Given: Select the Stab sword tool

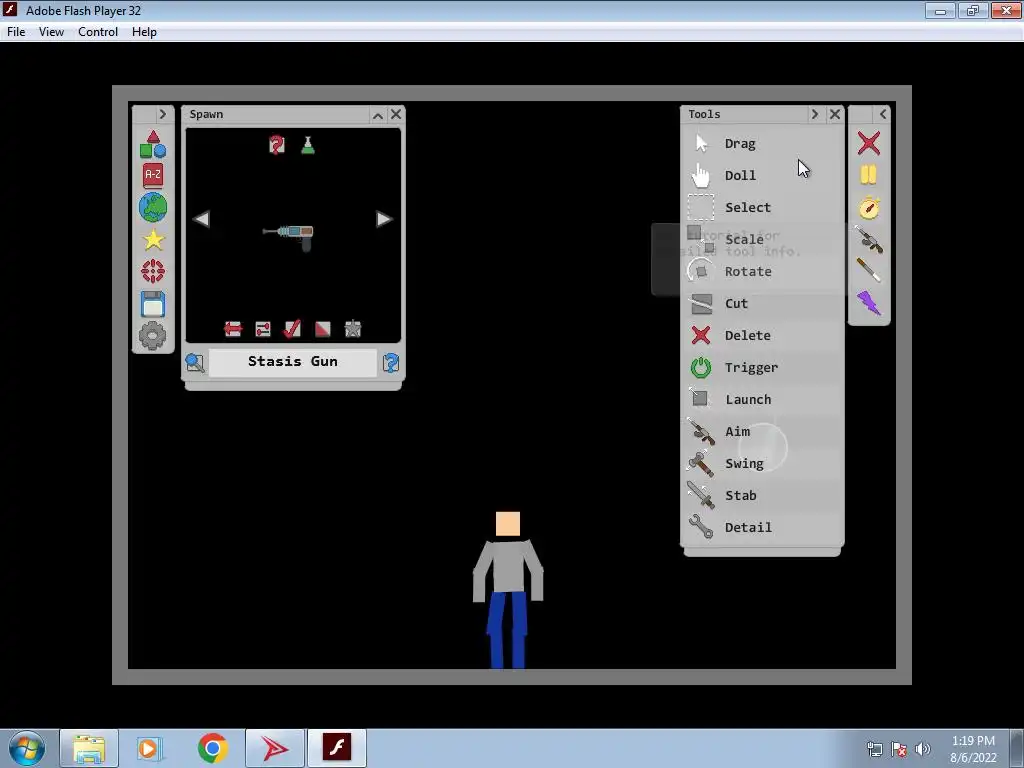Looking at the screenshot, I should point(762,496).
